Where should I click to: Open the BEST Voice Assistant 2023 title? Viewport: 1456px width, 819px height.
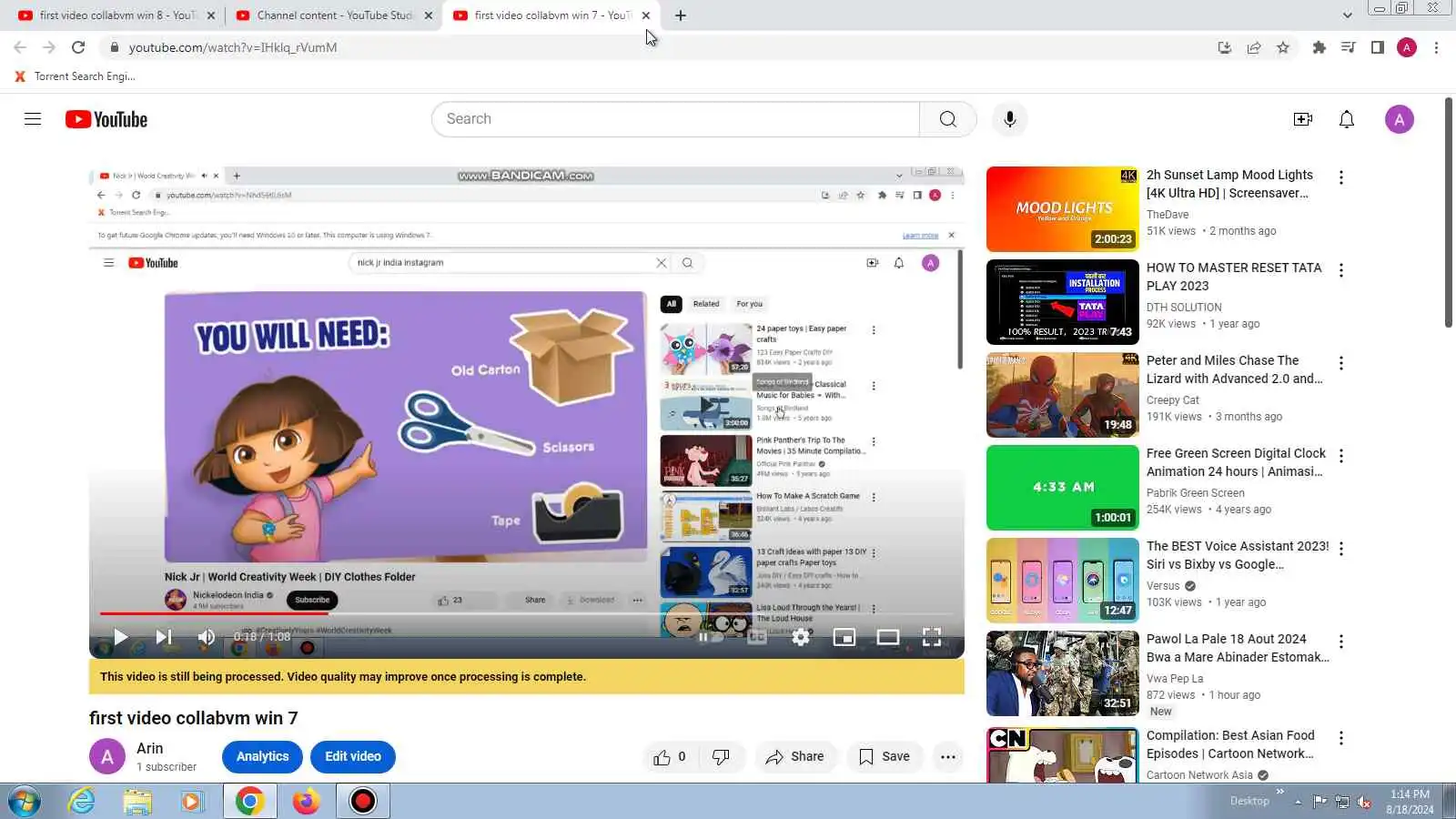coord(1238,555)
